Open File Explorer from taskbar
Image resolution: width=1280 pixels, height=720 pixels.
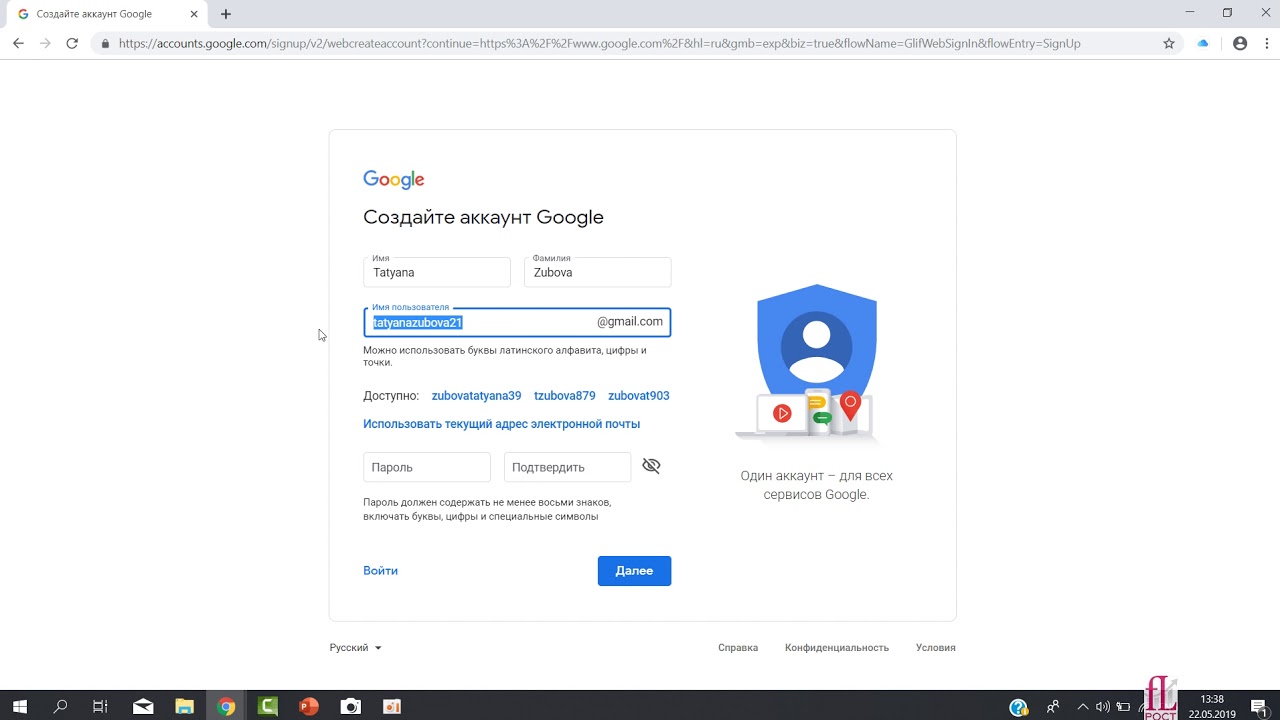click(184, 706)
